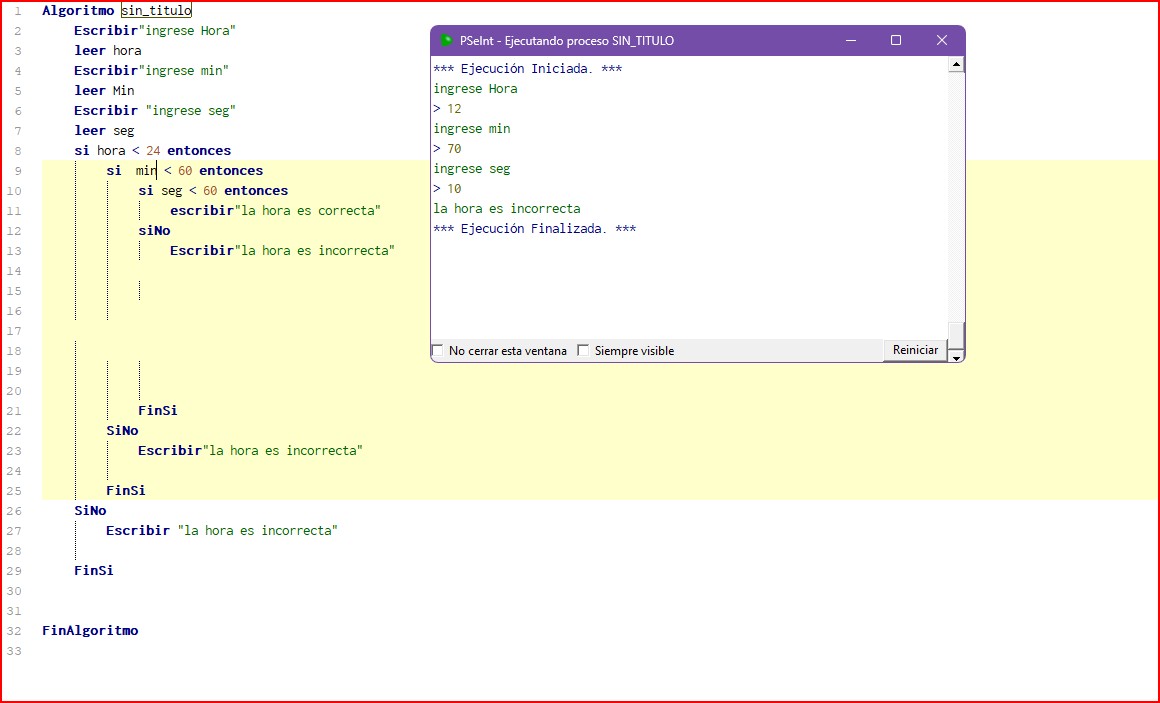
Task: Click '> 70' input value in output
Action: point(448,149)
